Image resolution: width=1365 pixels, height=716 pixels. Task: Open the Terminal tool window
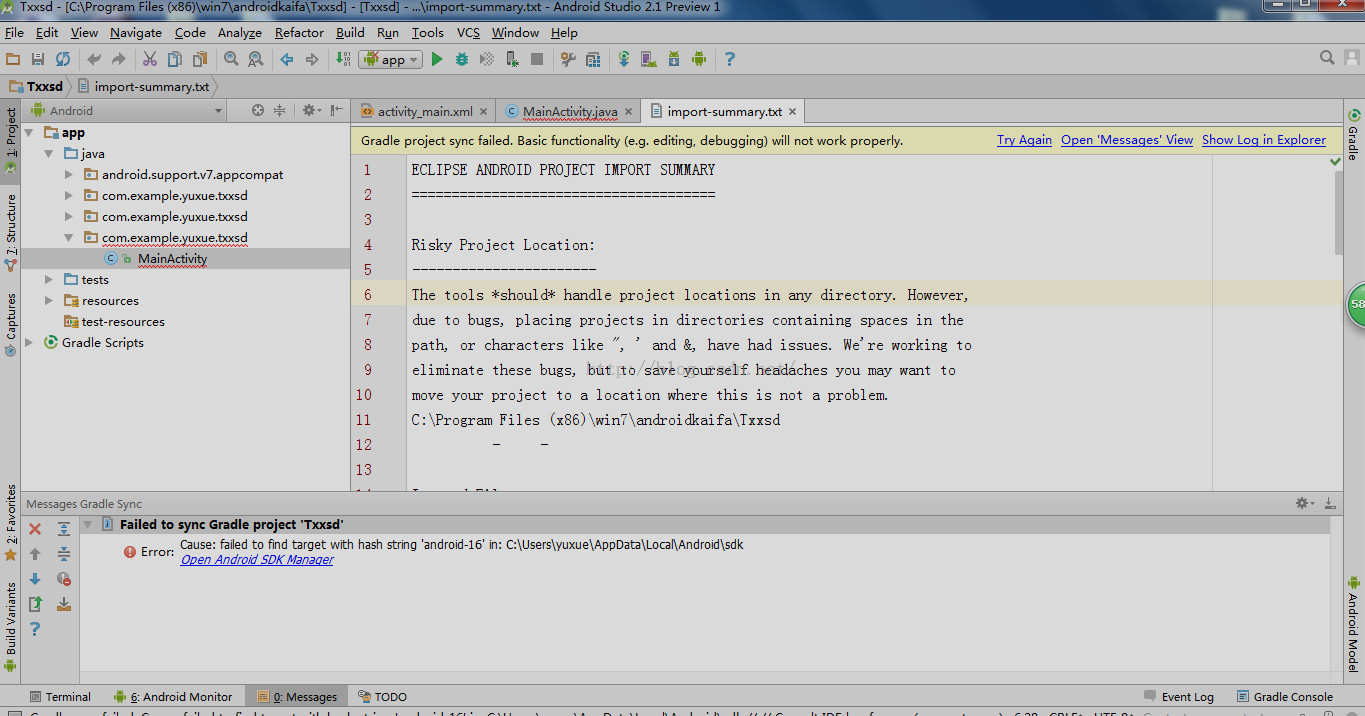pos(60,697)
